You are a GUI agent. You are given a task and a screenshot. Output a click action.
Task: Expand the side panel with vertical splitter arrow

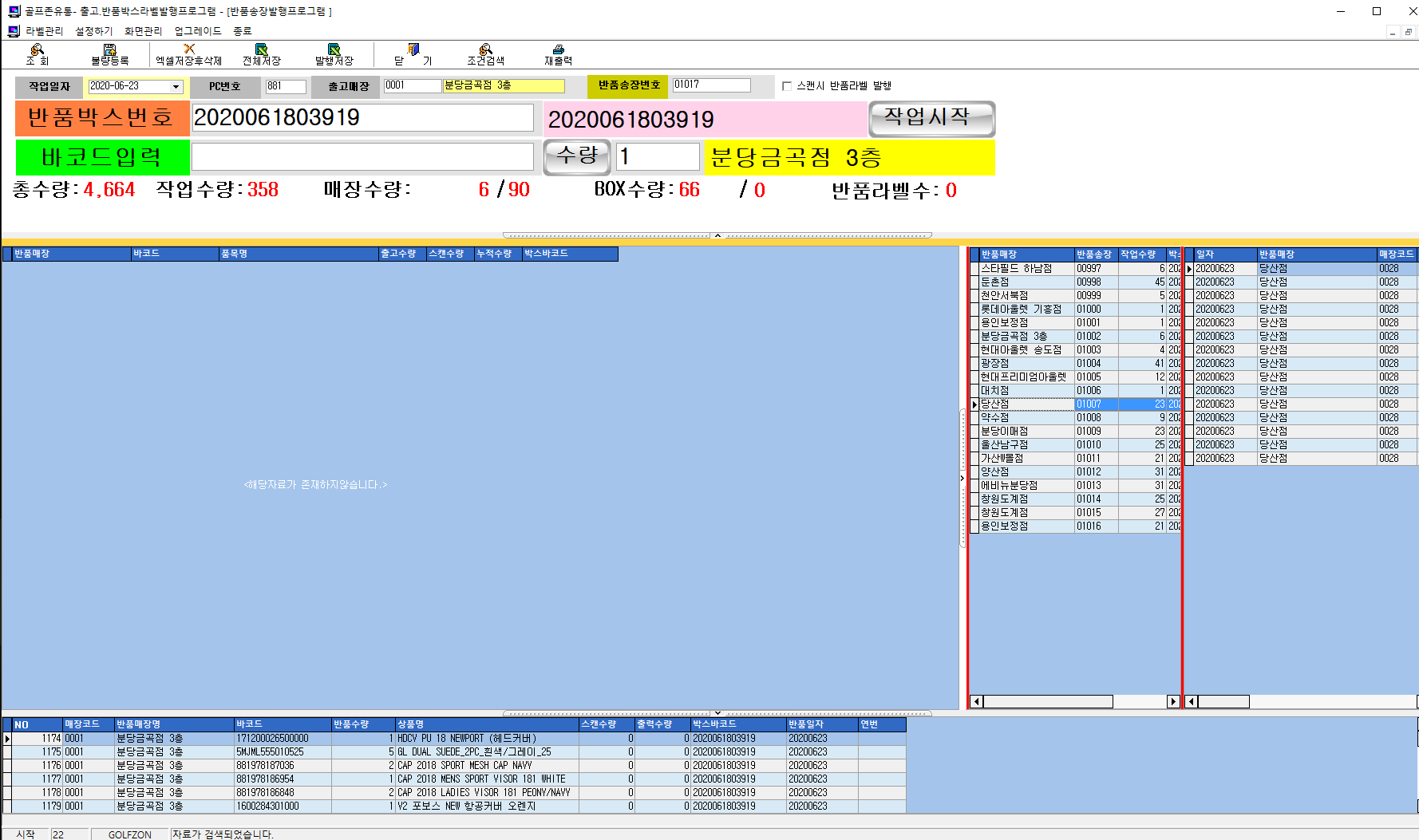click(x=962, y=479)
